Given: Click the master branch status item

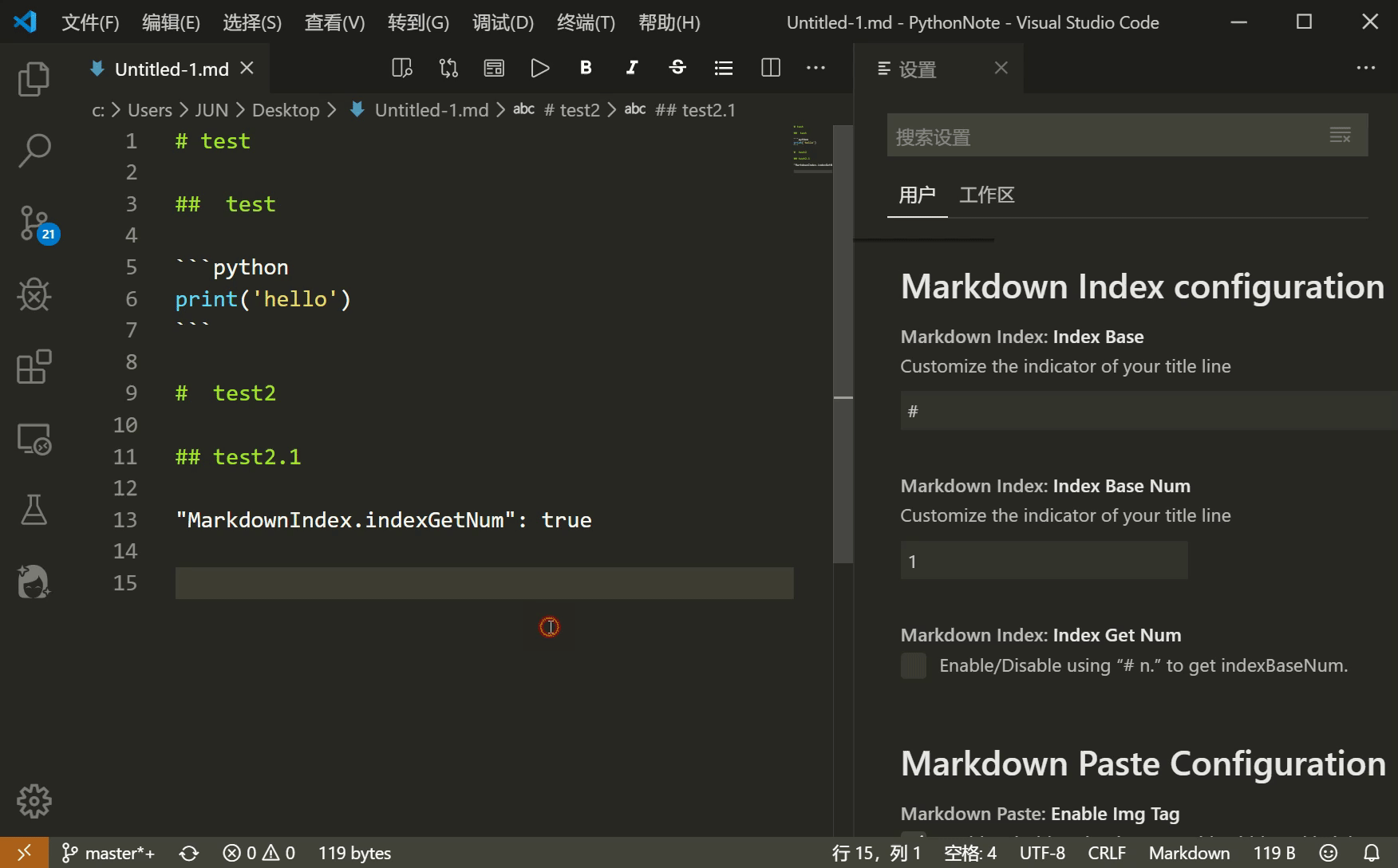Looking at the screenshot, I should 109,853.
